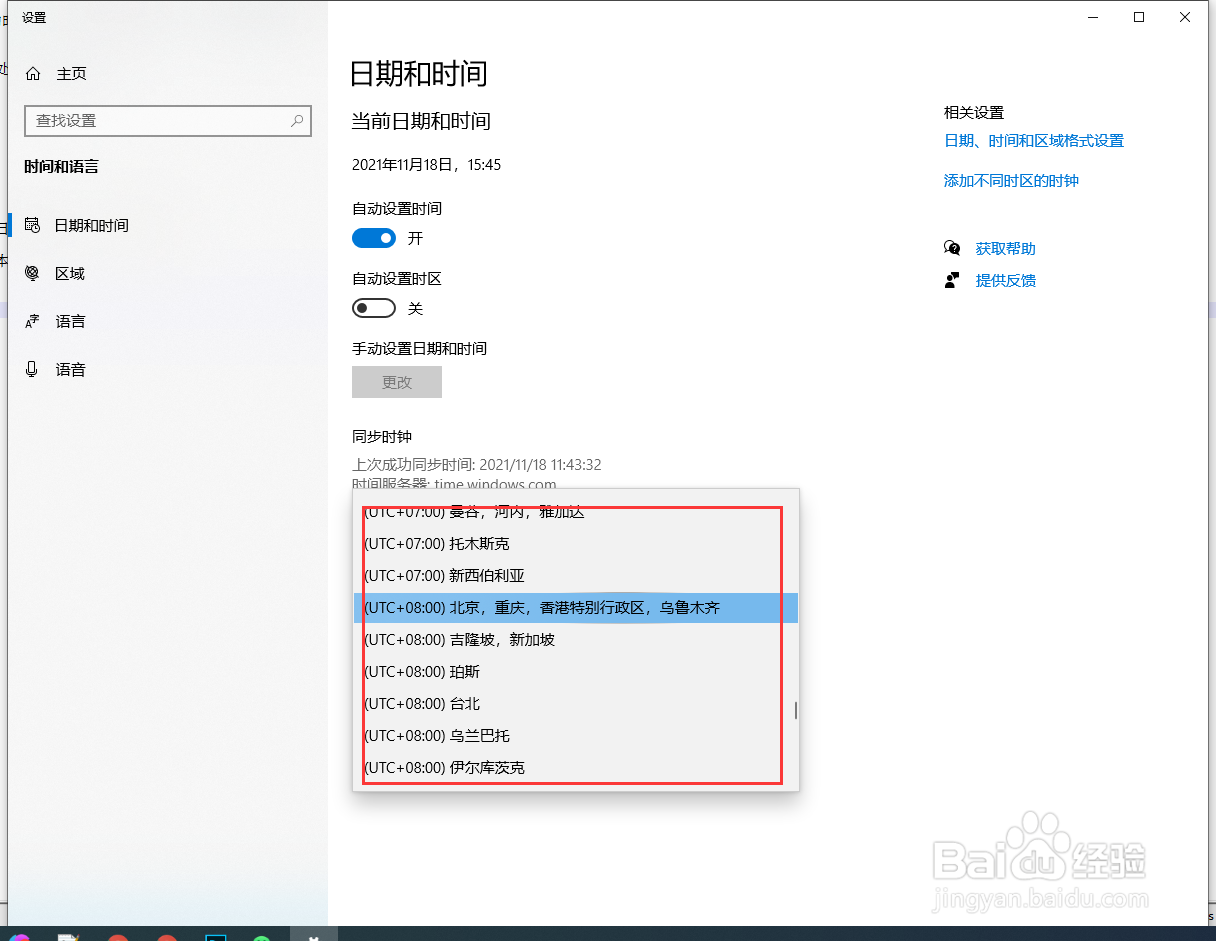Click the 日期和时间 calendar clock icon

point(33,226)
